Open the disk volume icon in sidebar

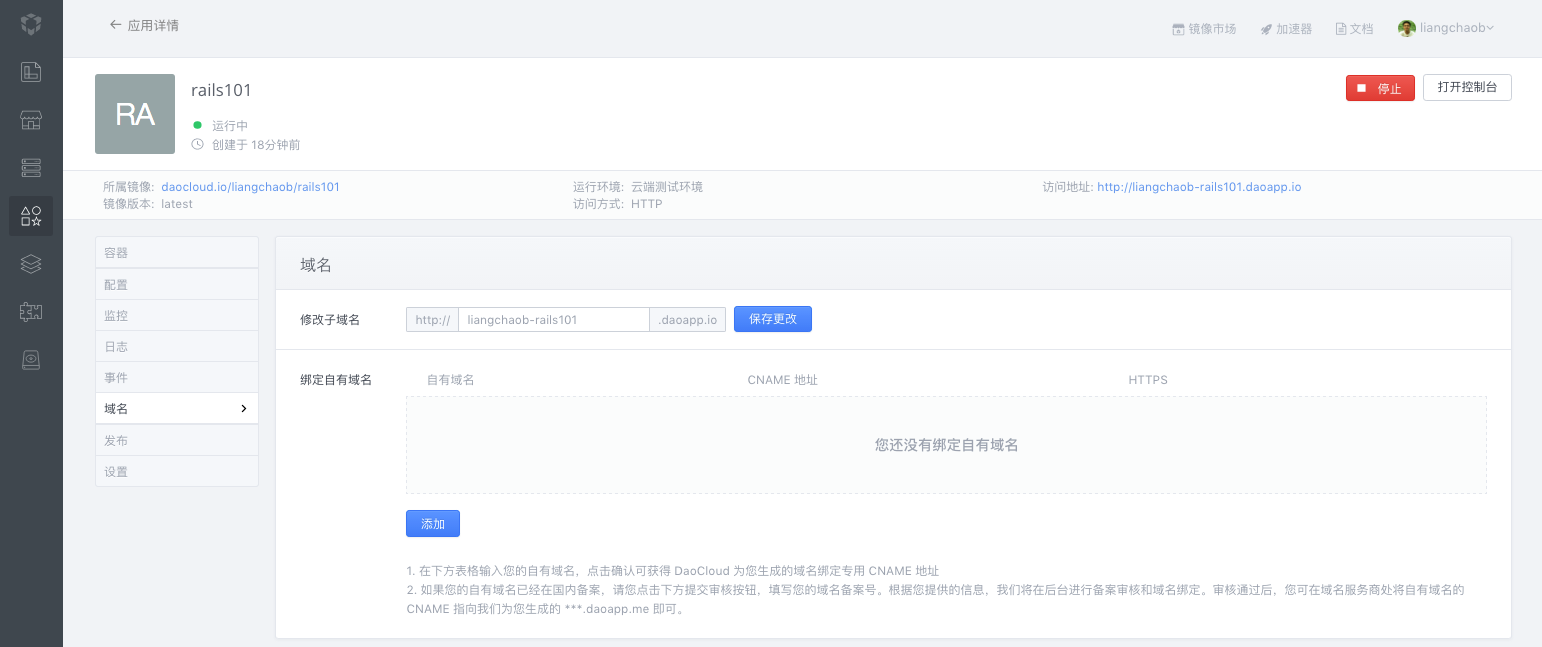click(x=31, y=360)
